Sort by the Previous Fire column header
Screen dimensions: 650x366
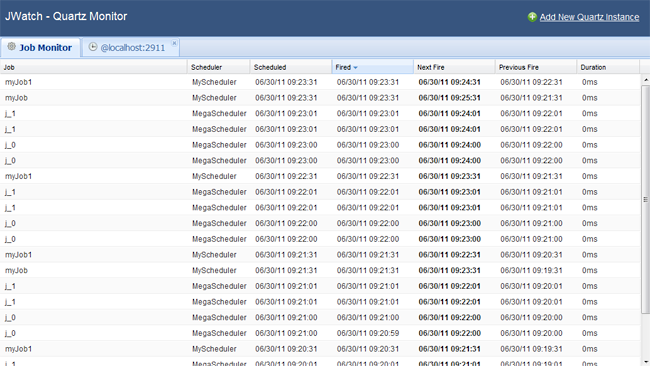[x=536, y=67]
